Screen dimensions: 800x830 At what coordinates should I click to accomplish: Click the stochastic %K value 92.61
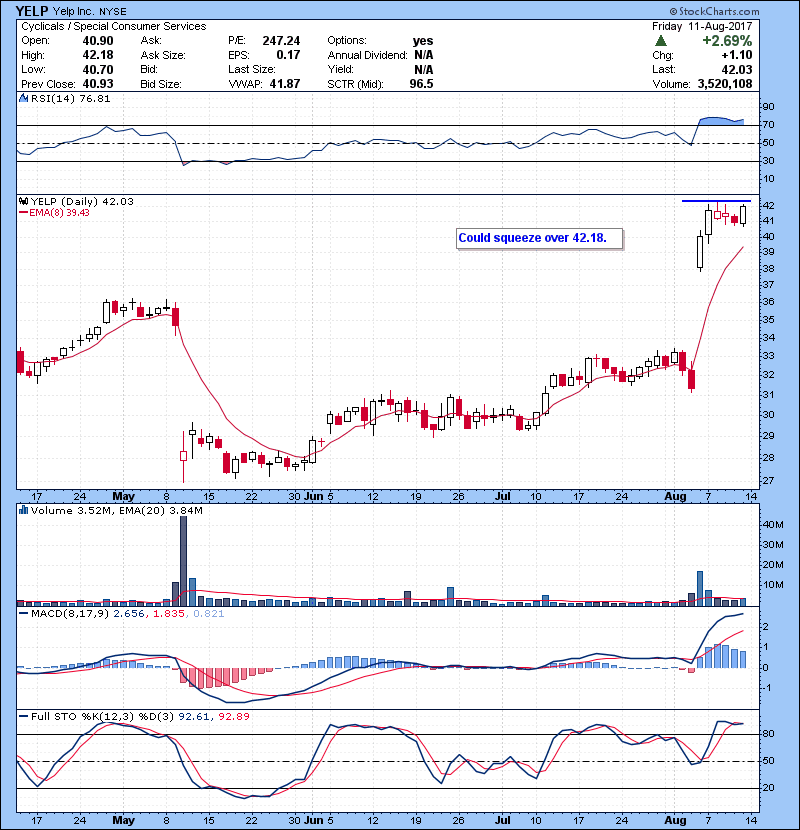[194, 717]
